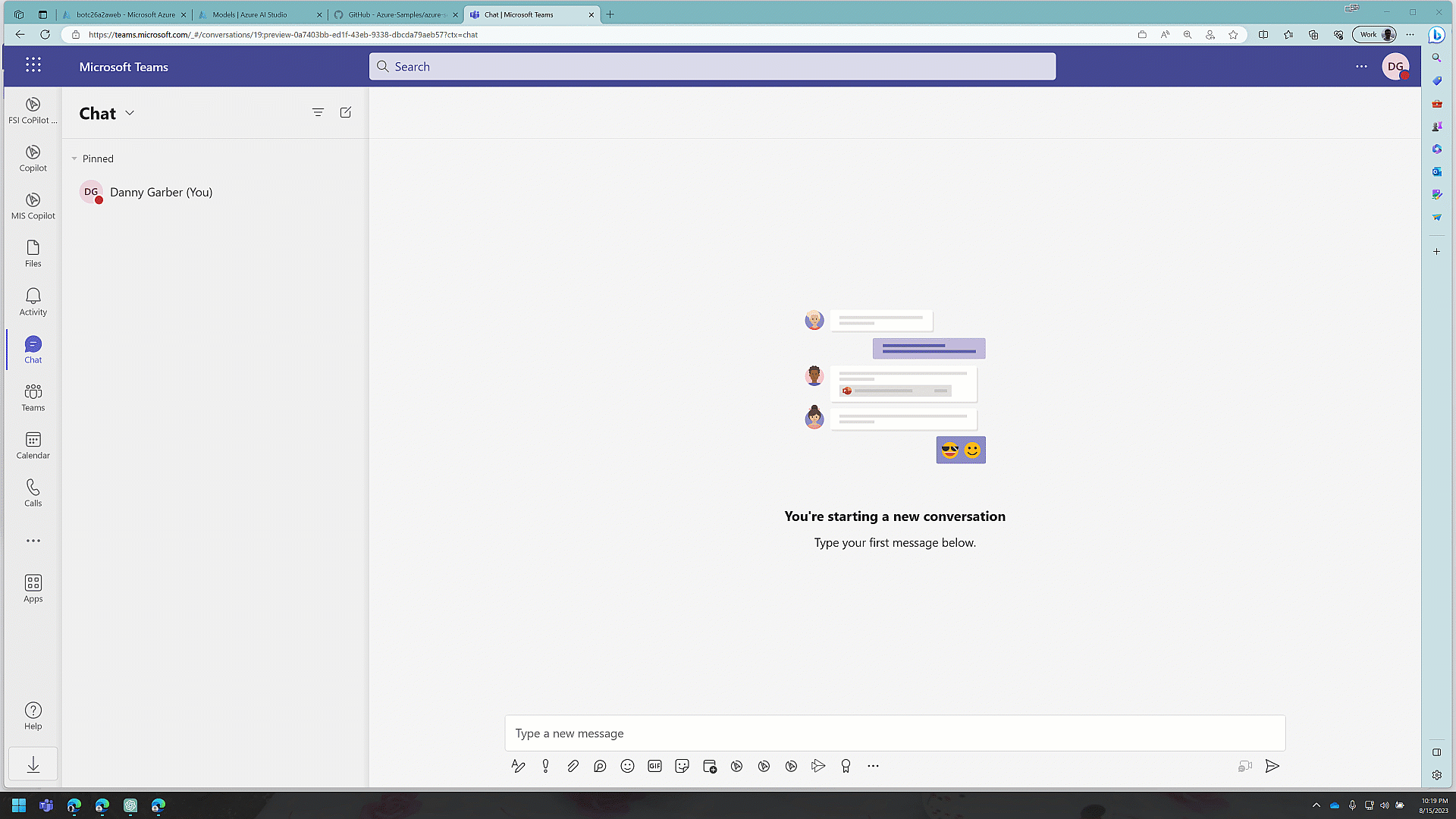
Task: Click the compose new chat icon
Action: click(345, 111)
